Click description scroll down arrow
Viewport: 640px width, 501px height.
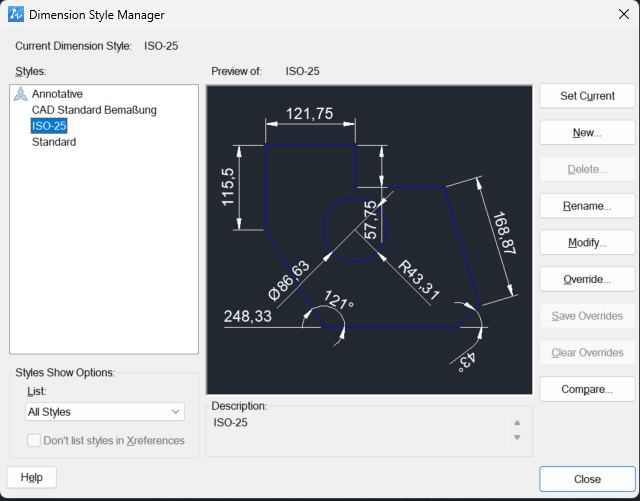pos(517,437)
